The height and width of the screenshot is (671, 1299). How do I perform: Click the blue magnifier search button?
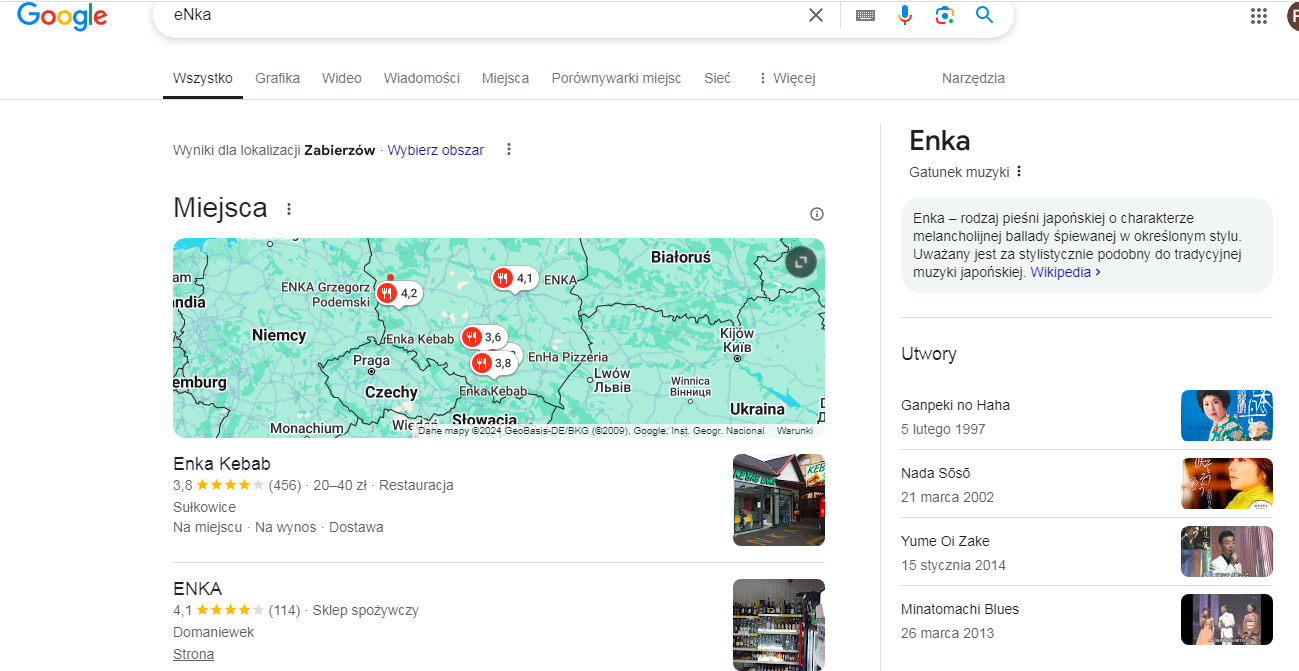pyautogui.click(x=985, y=15)
